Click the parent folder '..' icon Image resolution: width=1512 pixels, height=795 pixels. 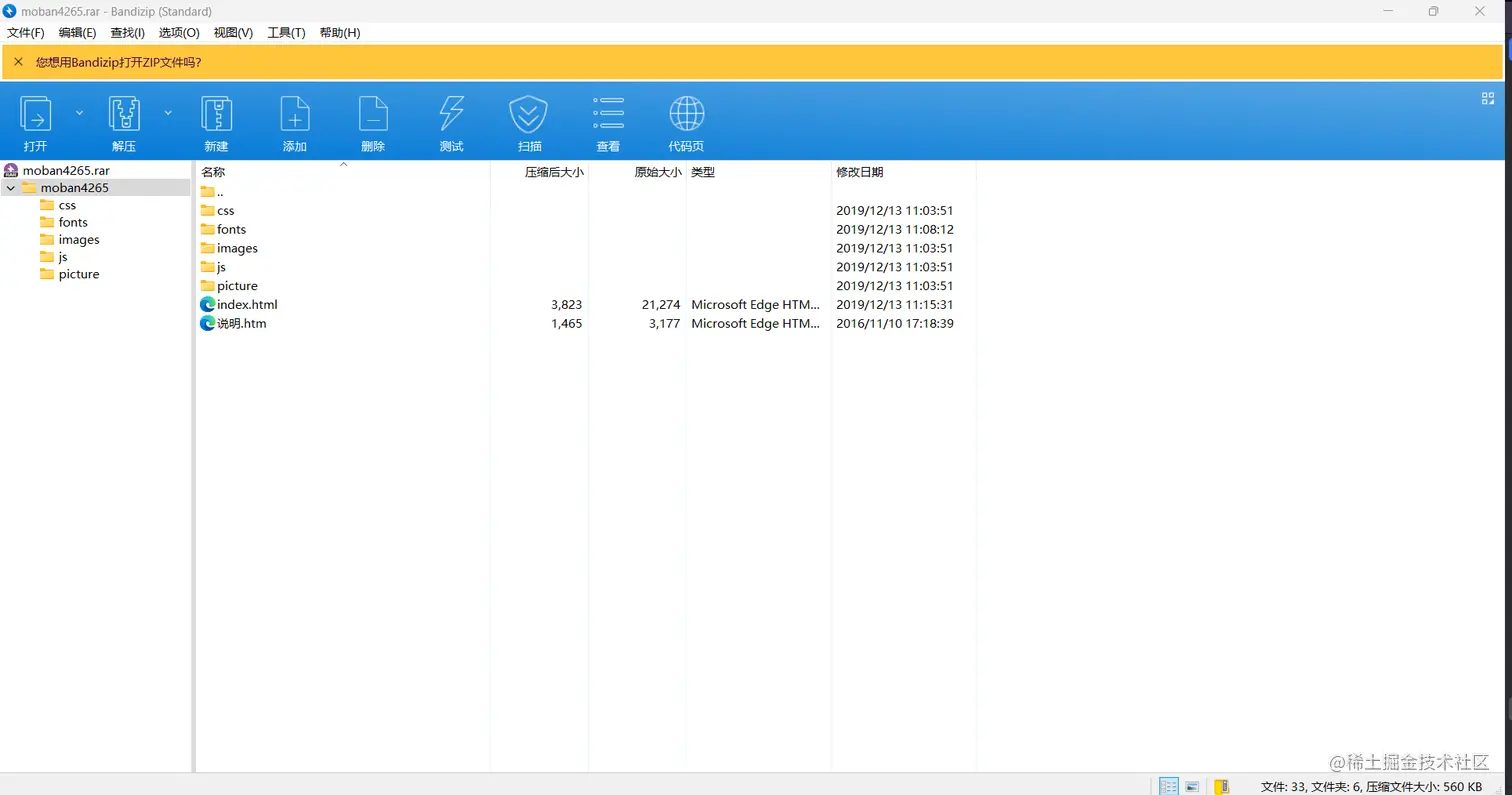208,191
